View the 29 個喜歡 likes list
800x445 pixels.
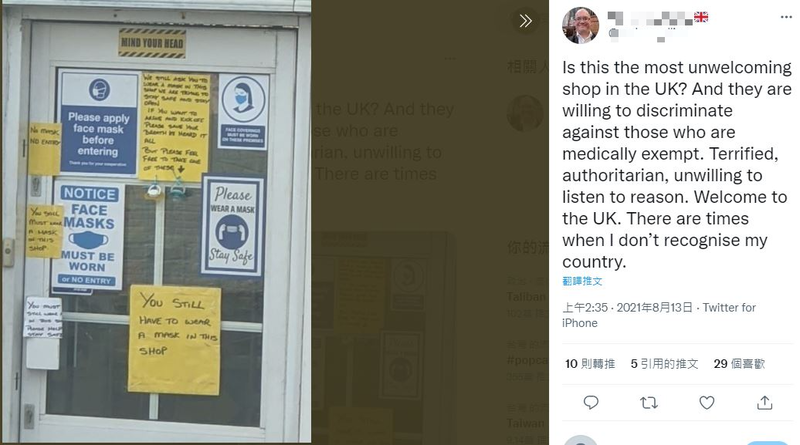tap(739, 364)
